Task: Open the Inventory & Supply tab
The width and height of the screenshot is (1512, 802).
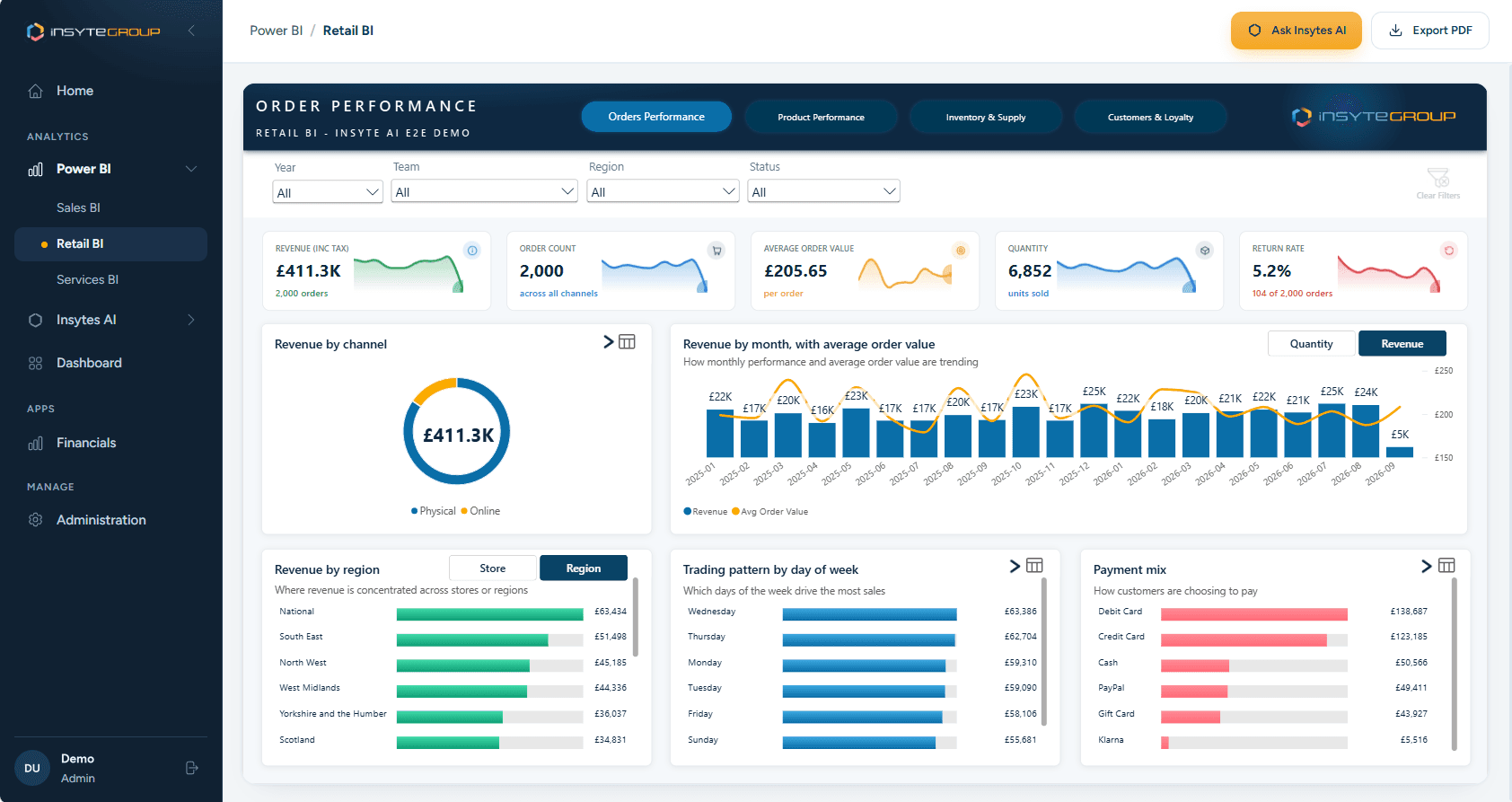Action: coord(986,117)
